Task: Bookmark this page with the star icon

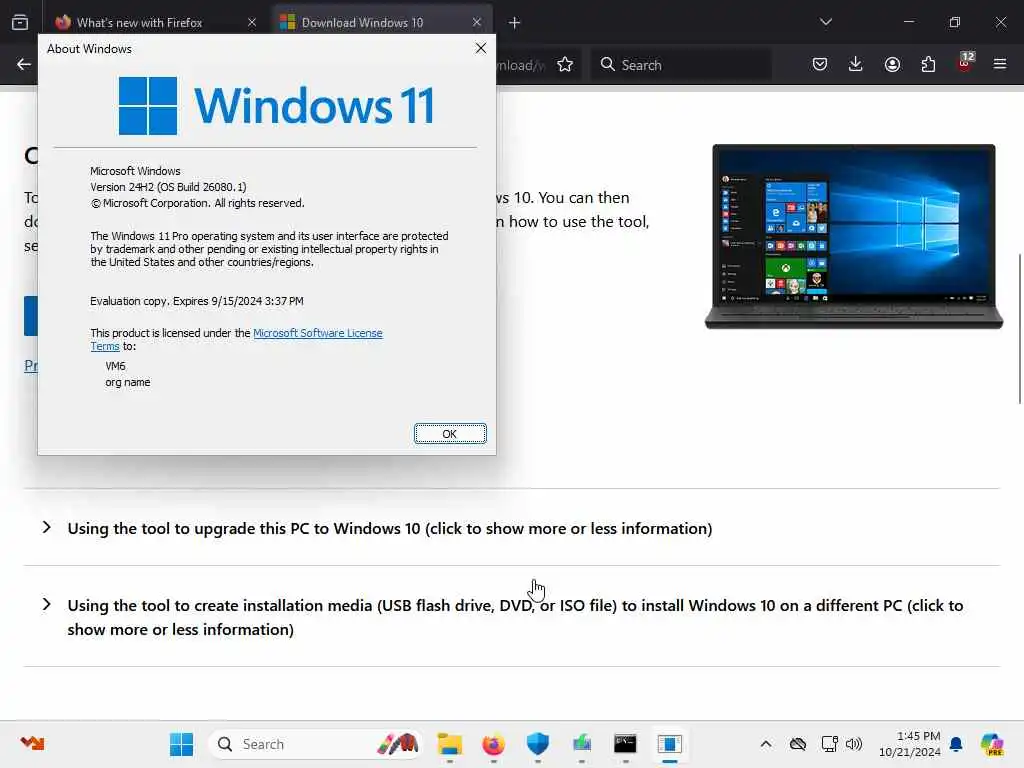Action: coord(565,64)
